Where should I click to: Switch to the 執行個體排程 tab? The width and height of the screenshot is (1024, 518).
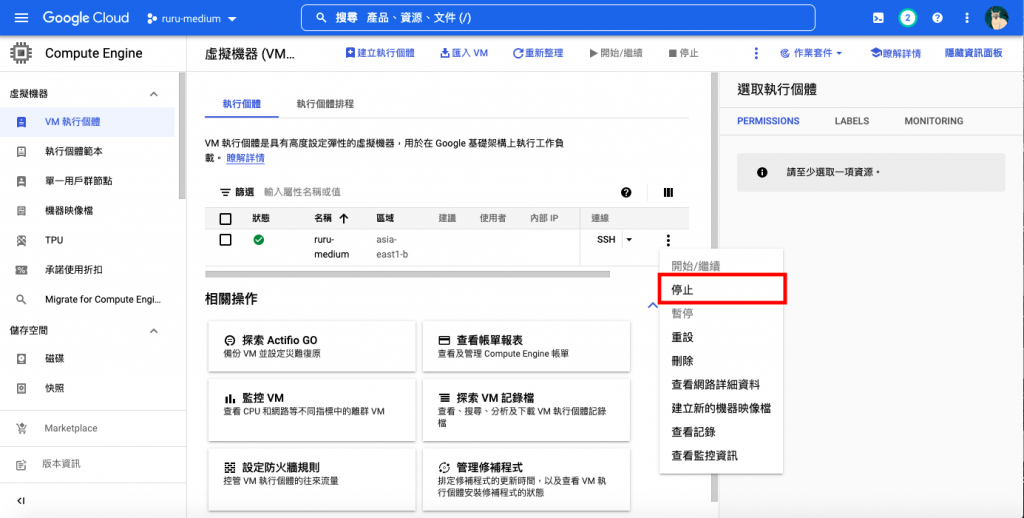[325, 104]
